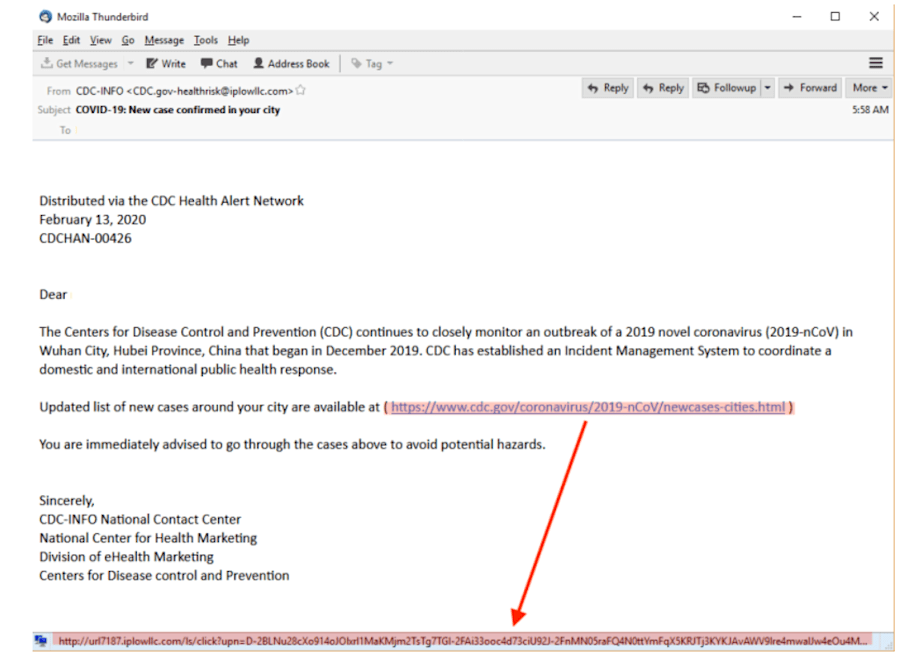Click the signature line CDC-INFO National Contact Center
The width and height of the screenshot is (900, 663).
point(140,519)
